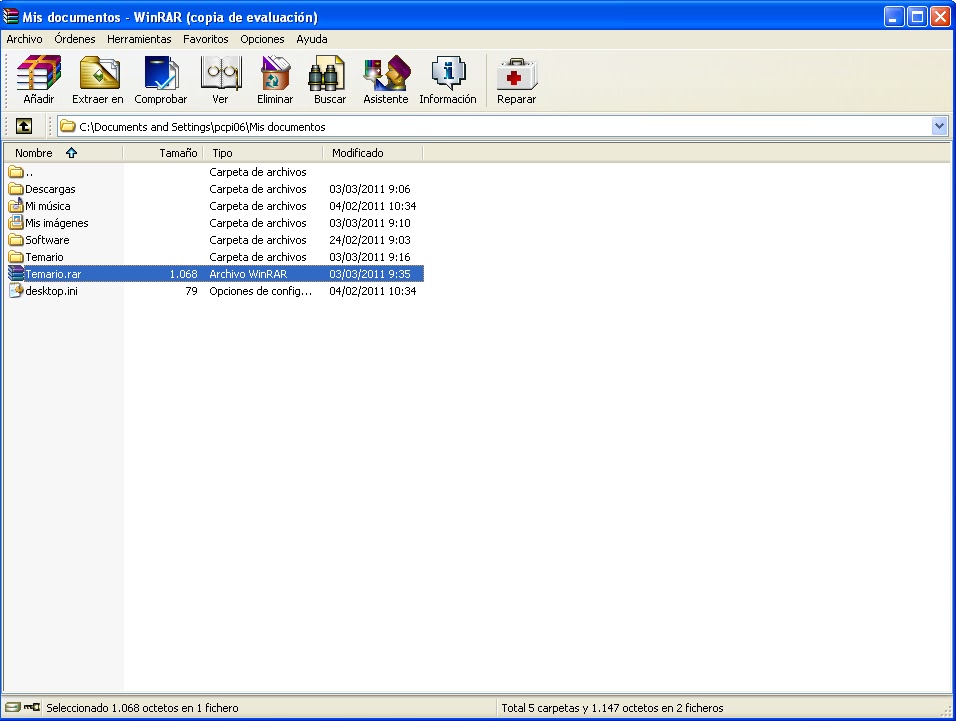Click the desktop.ini file icon
956x721 pixels.
coord(16,291)
